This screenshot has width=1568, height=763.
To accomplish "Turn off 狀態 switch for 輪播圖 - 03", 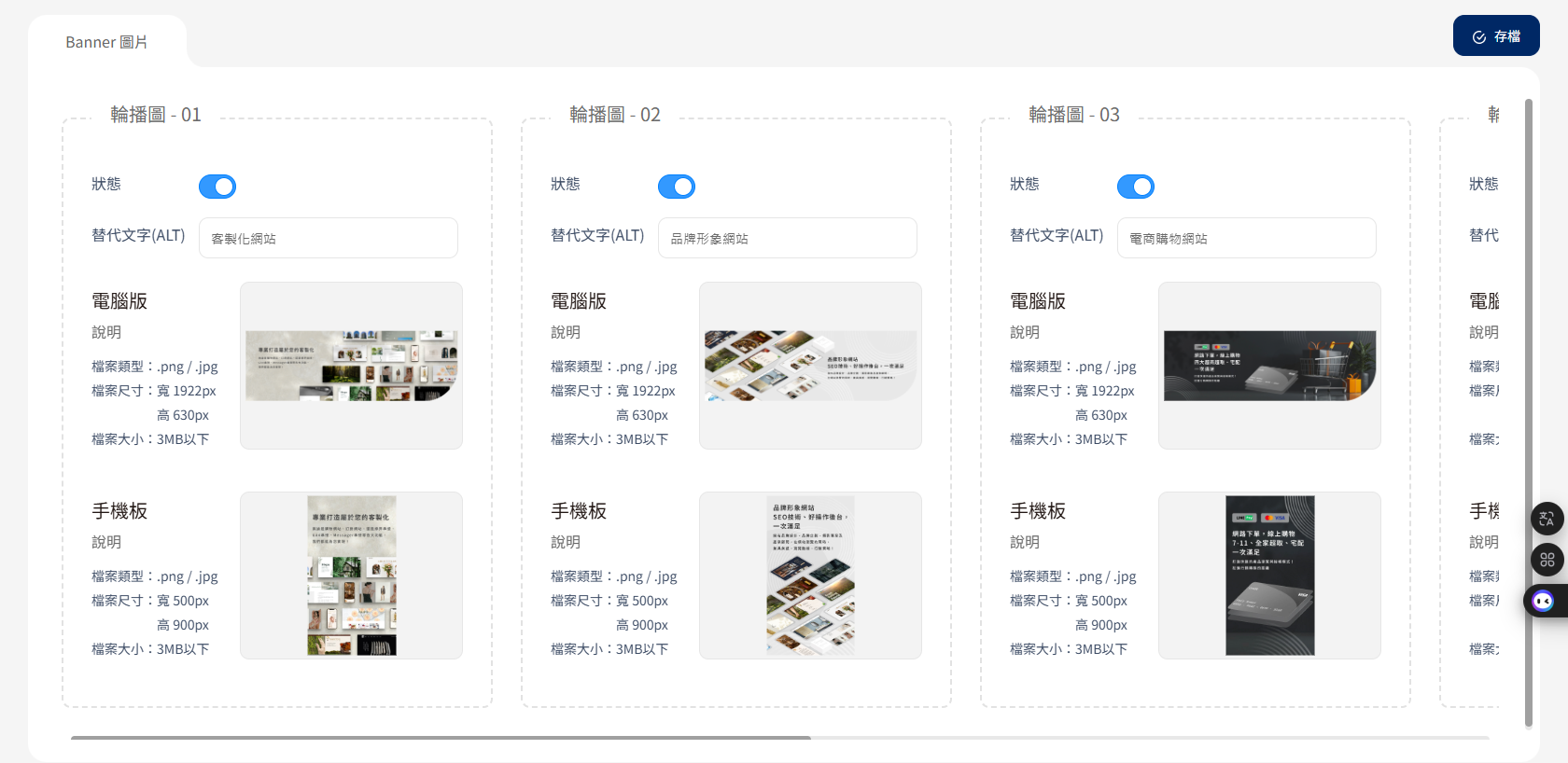I will (1136, 187).
